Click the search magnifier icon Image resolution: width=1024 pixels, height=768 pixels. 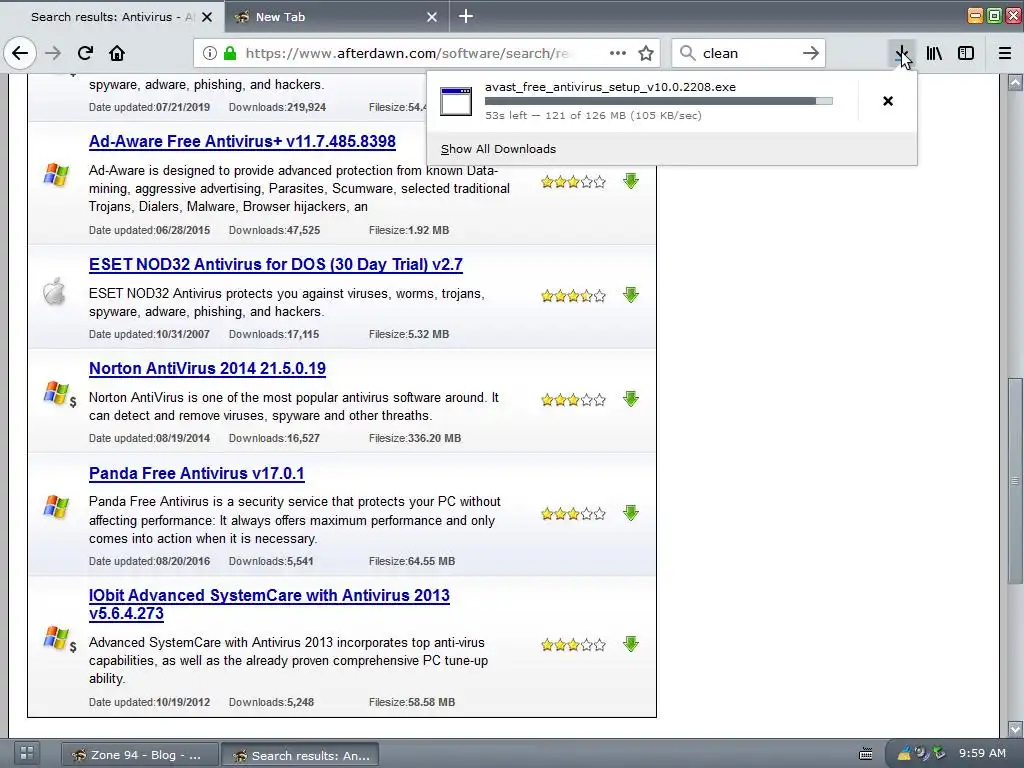point(688,53)
